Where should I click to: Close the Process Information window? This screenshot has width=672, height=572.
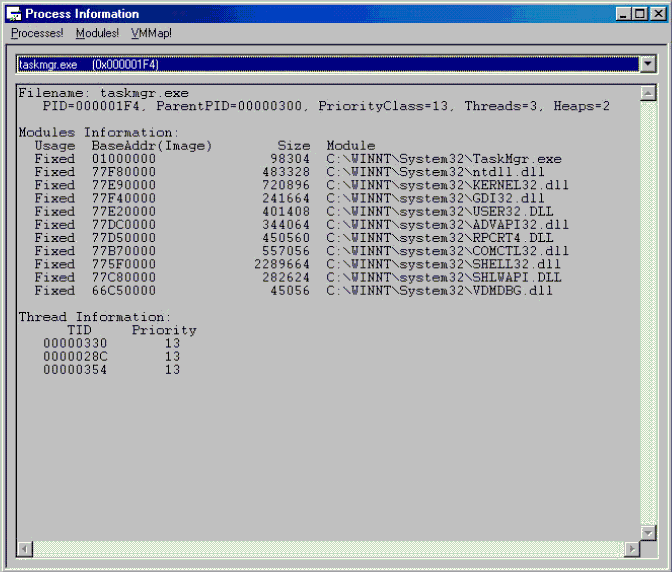(x=658, y=14)
